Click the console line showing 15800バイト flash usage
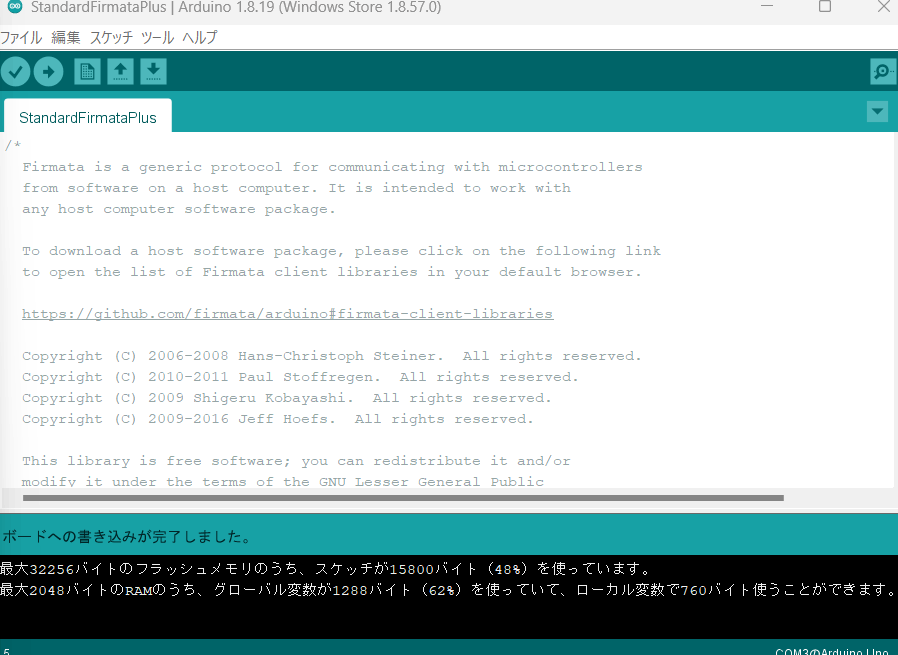 326,569
